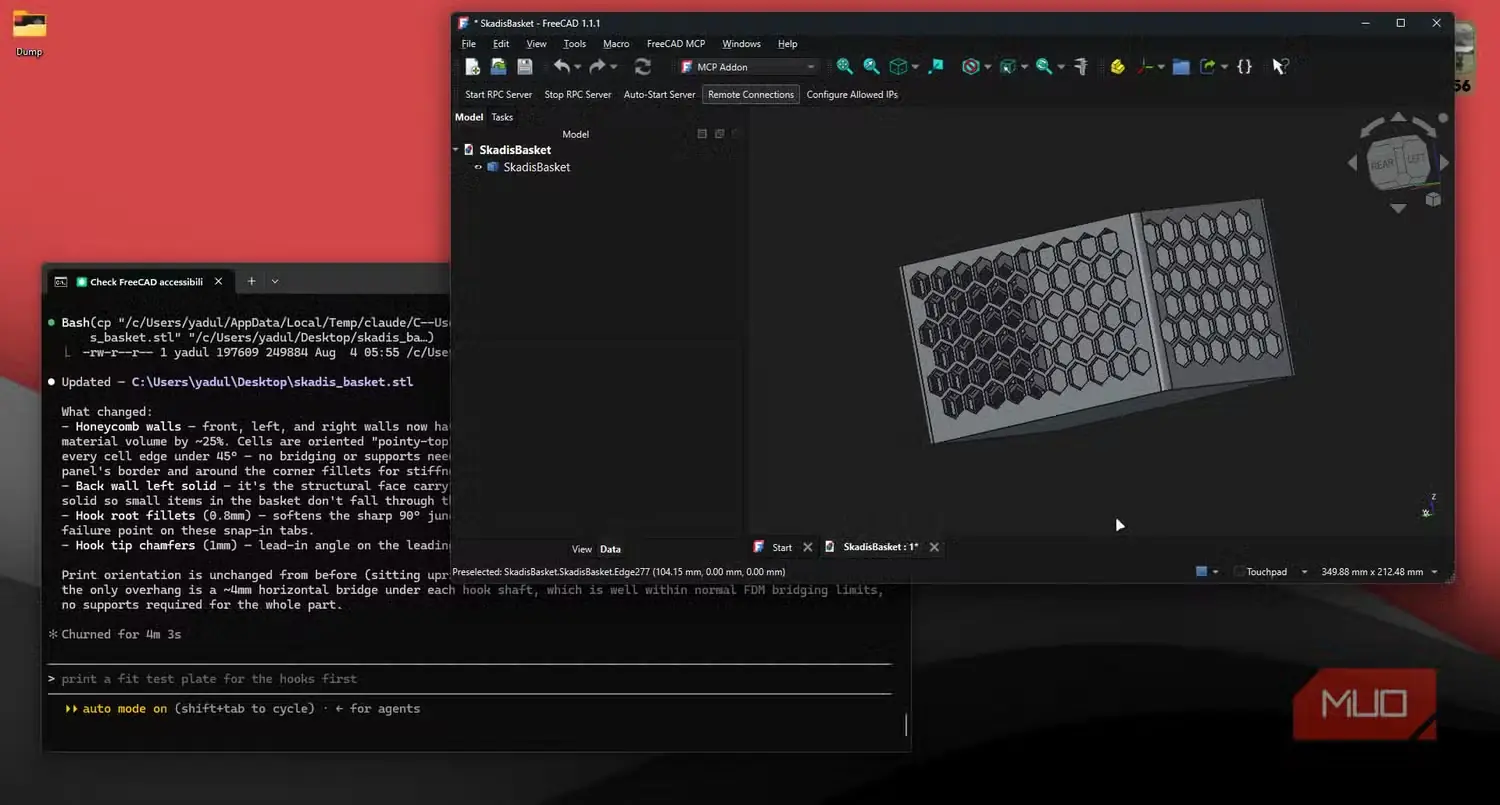Undo the last action in FreeCAD
Image resolution: width=1500 pixels, height=805 pixels.
pyautogui.click(x=562, y=67)
